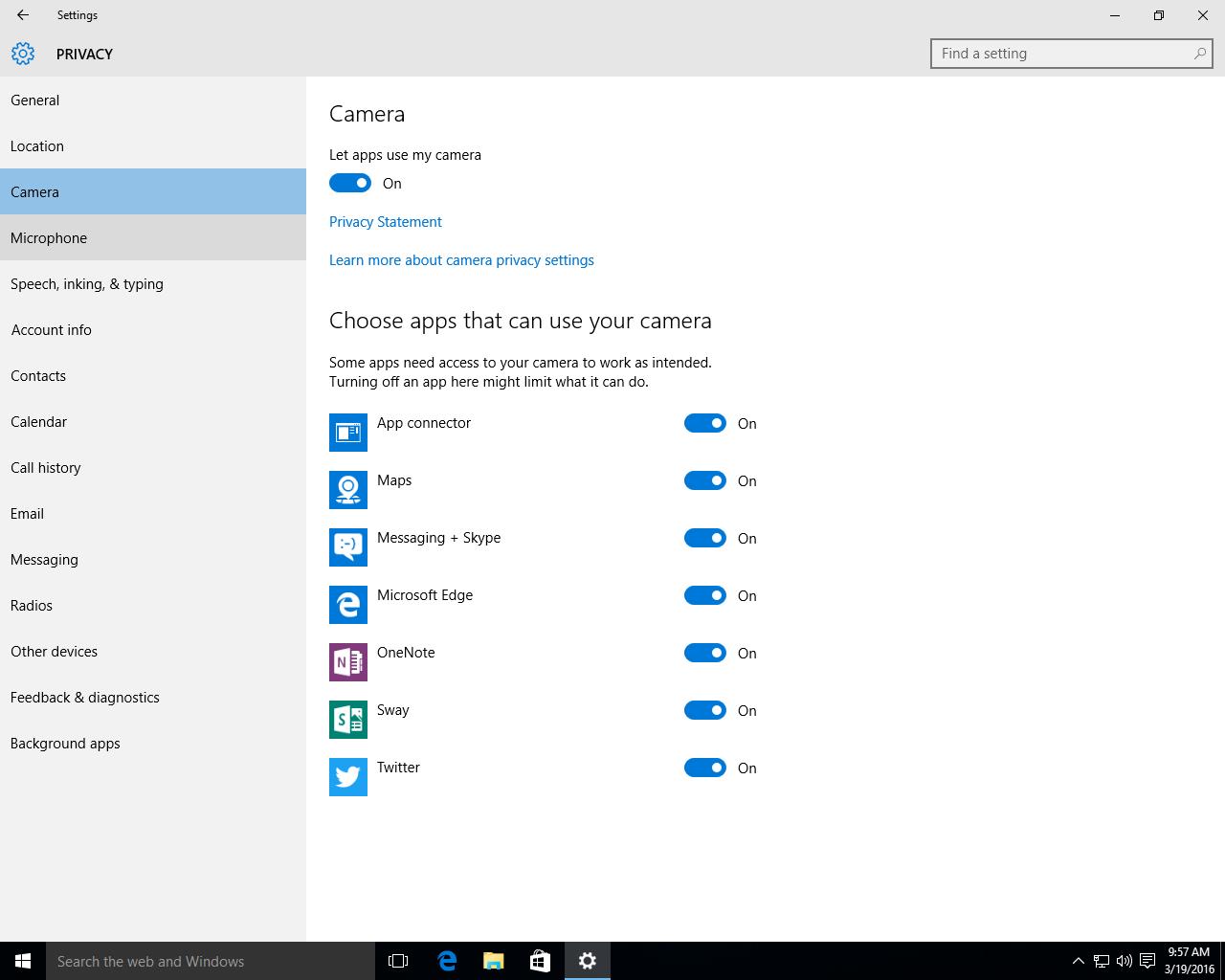
Task: Click the OneNote app icon
Action: (348, 662)
